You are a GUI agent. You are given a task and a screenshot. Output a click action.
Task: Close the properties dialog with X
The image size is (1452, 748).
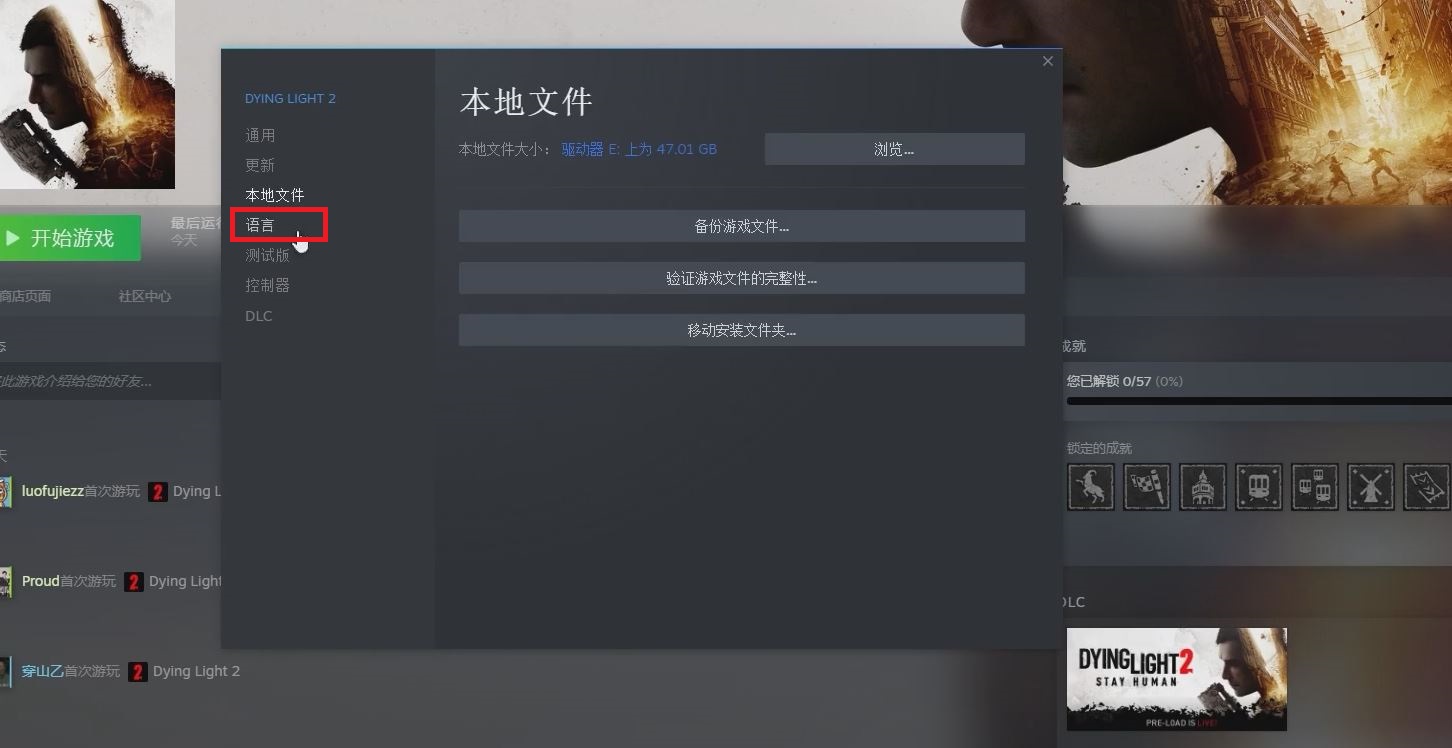[1047, 61]
